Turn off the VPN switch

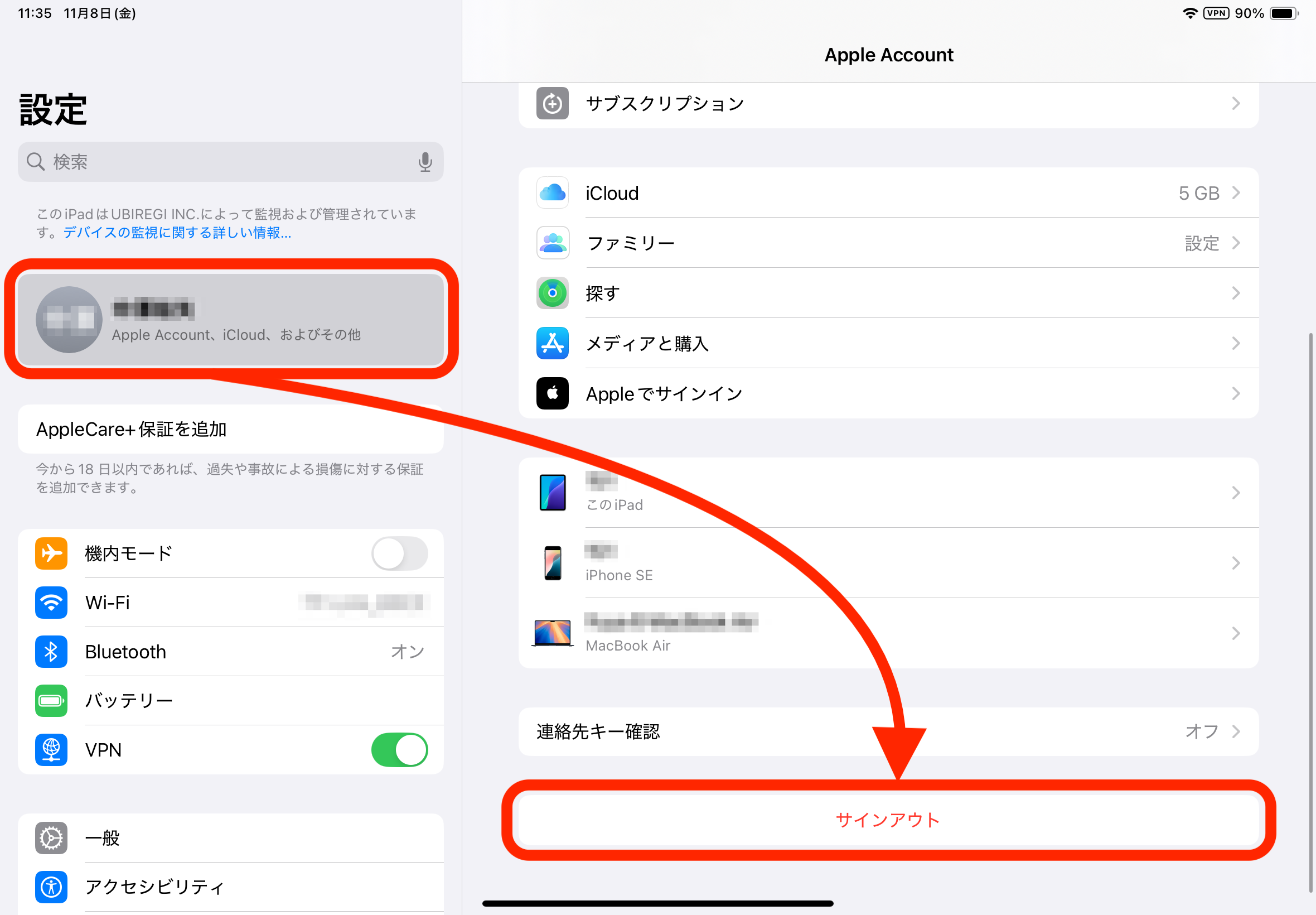399,750
